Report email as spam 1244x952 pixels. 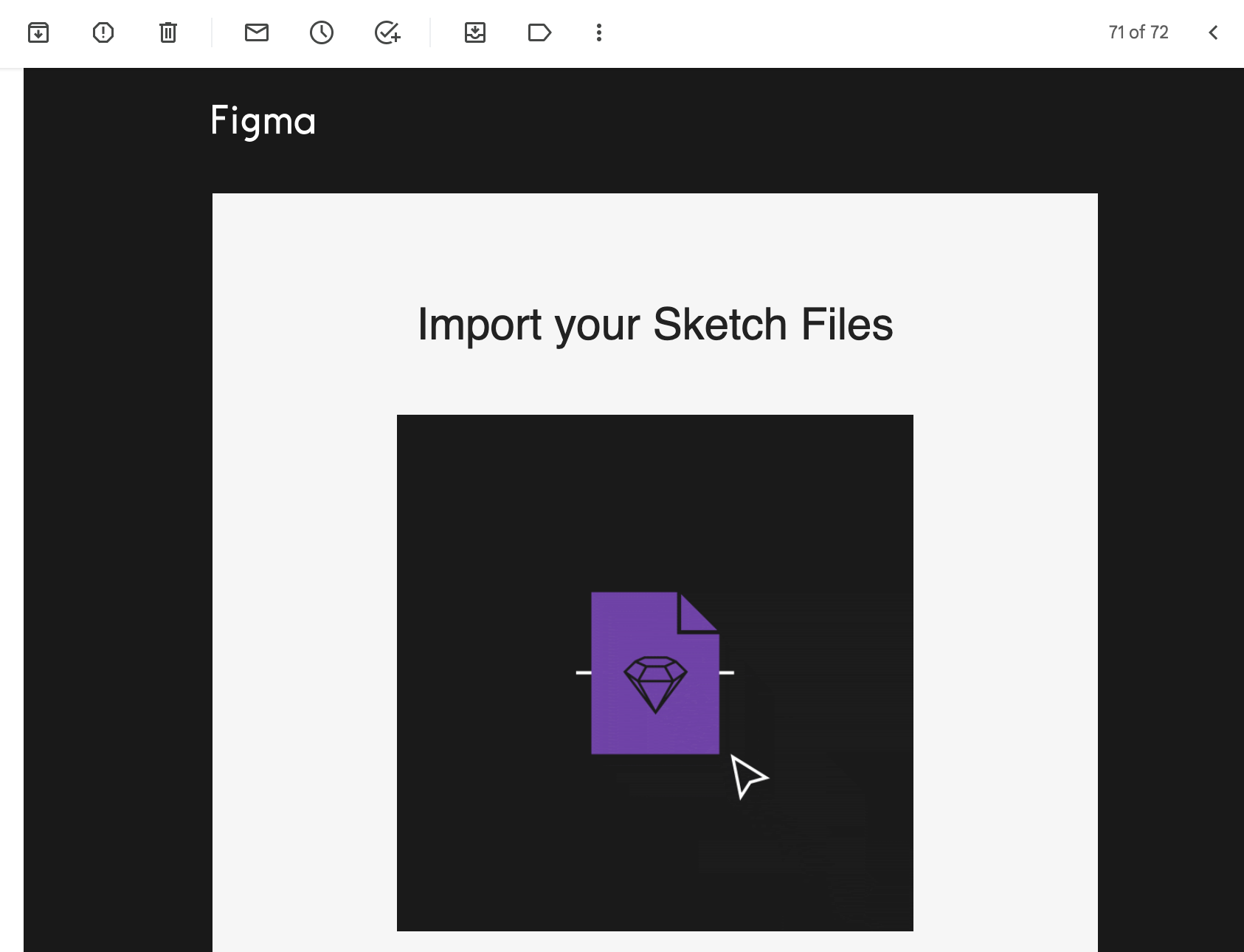tap(103, 32)
